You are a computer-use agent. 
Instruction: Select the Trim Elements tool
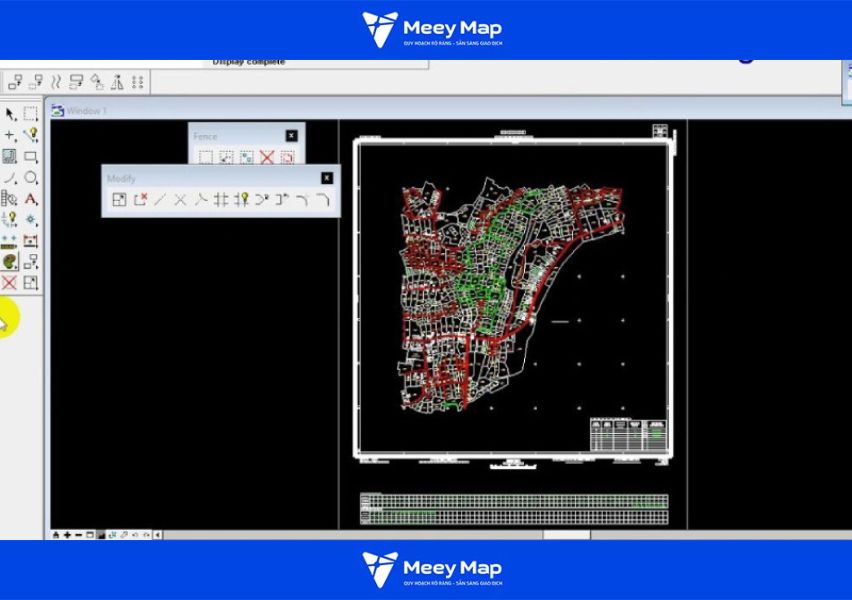coord(221,199)
